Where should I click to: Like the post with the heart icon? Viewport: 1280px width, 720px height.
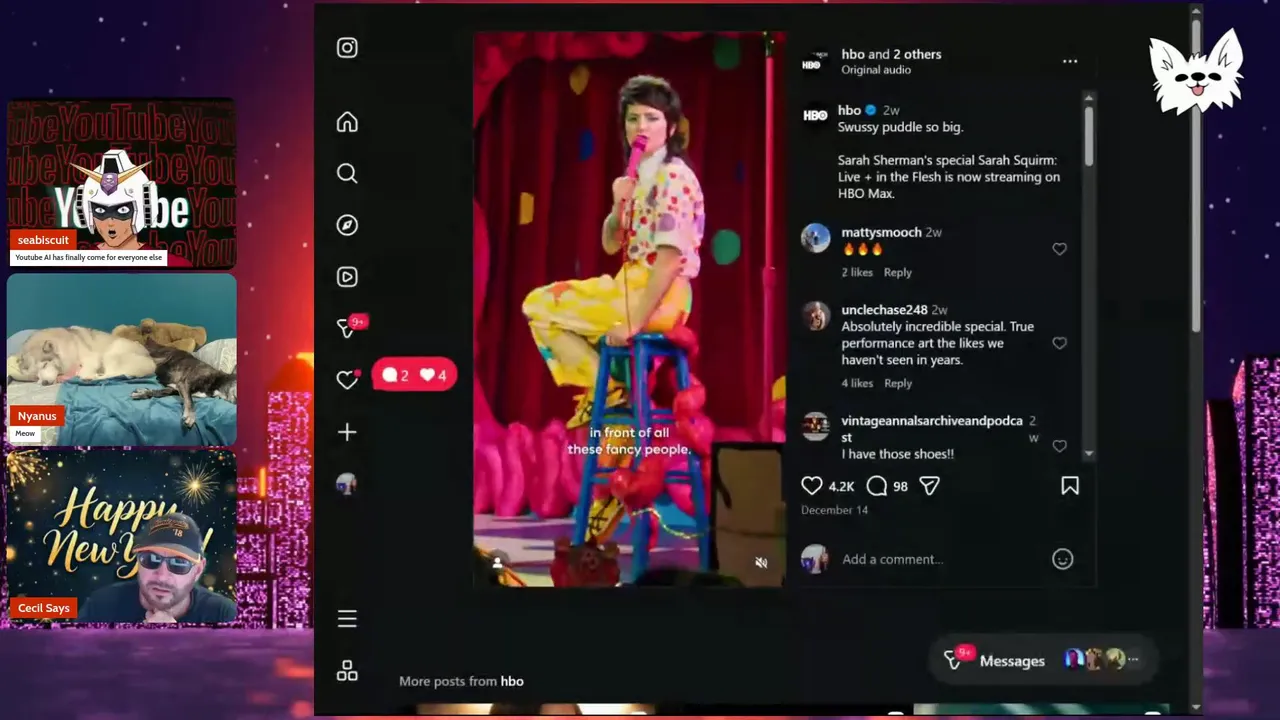tap(812, 486)
